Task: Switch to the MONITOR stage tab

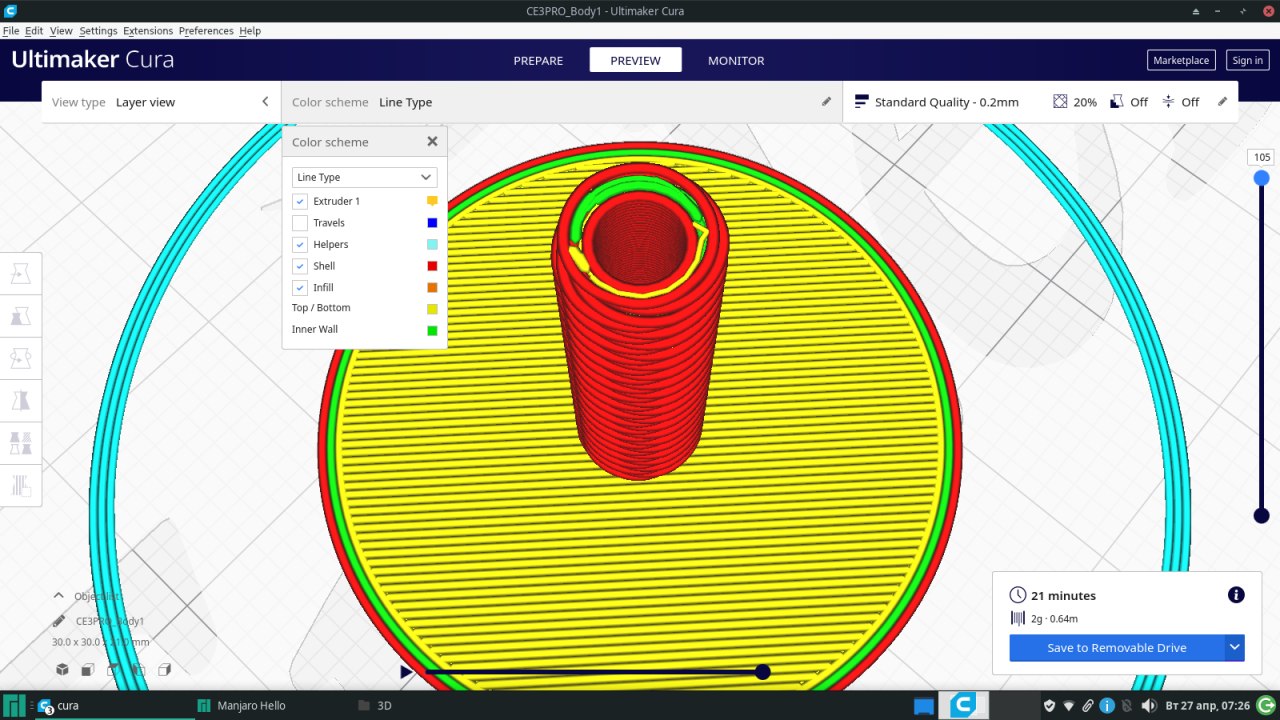Action: click(x=736, y=60)
